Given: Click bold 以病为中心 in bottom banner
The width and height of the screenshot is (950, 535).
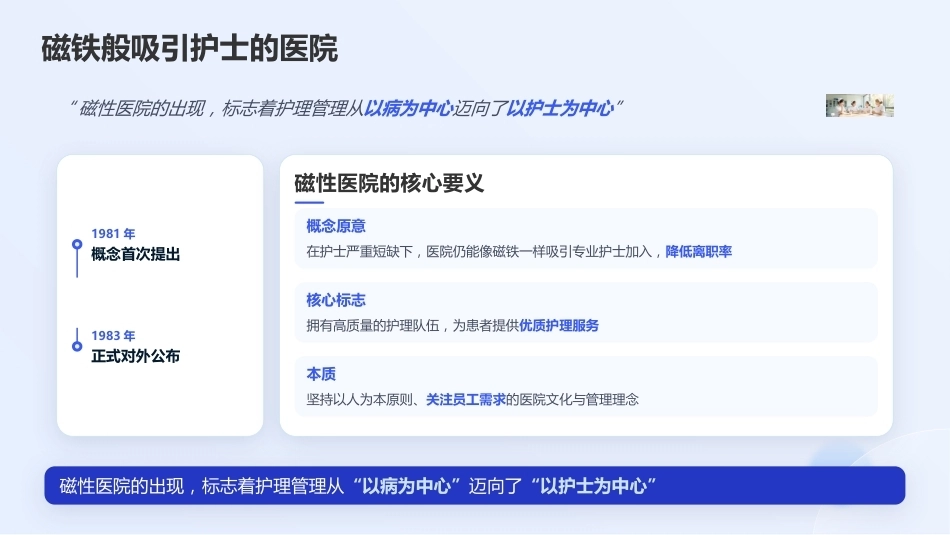Looking at the screenshot, I should point(406,486).
